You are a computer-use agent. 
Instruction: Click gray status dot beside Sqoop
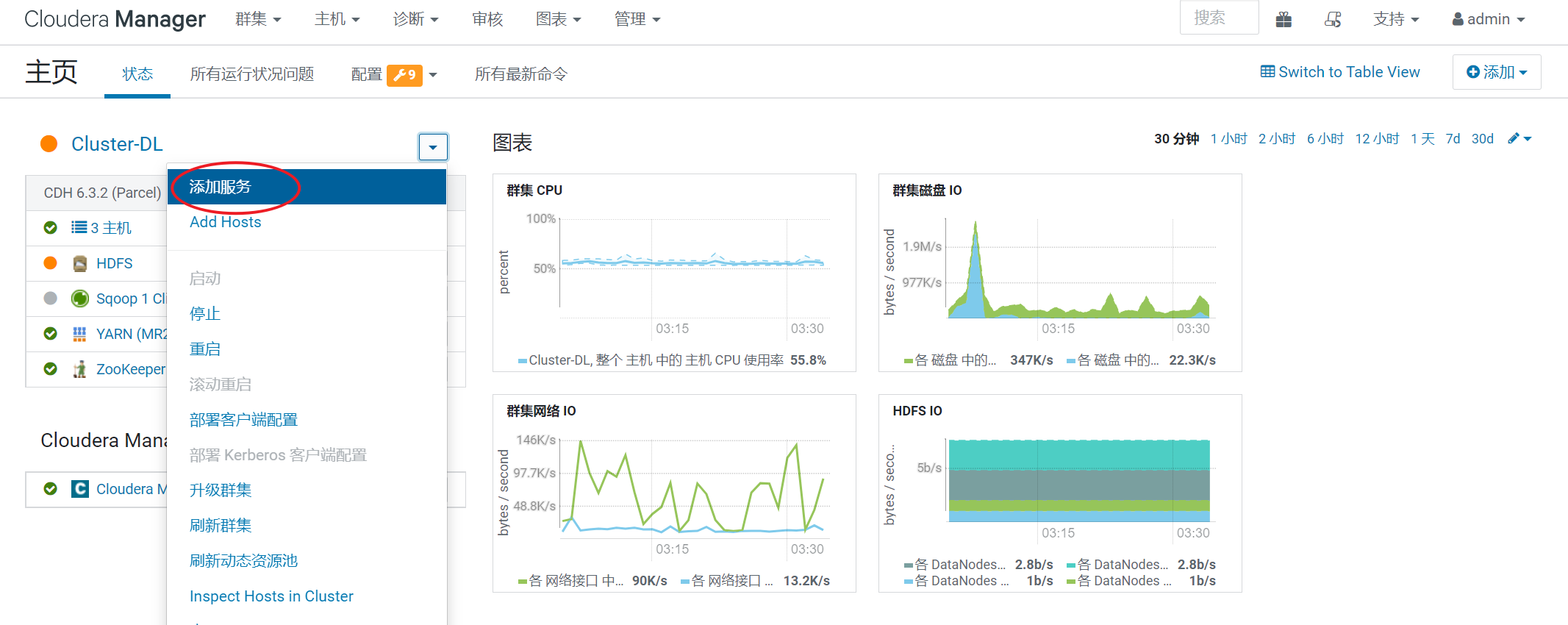click(50, 299)
